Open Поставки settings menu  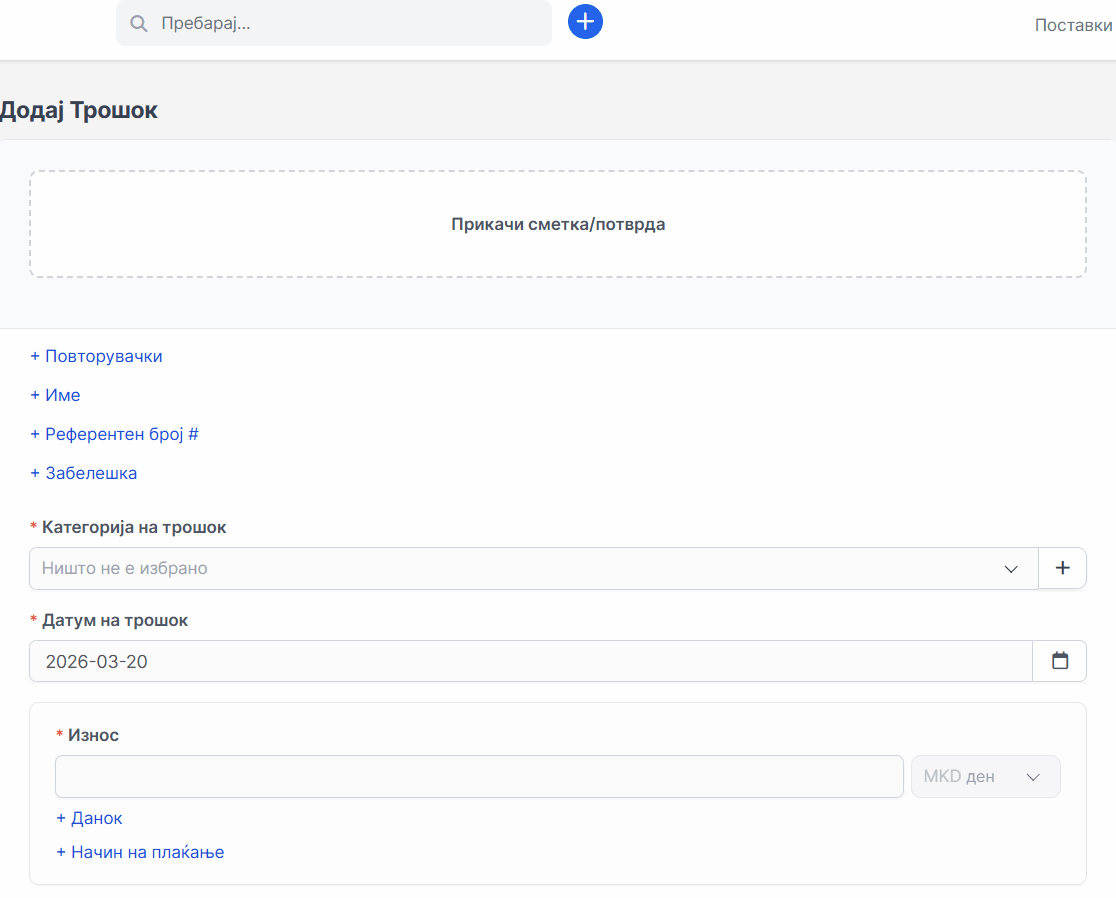(1073, 26)
